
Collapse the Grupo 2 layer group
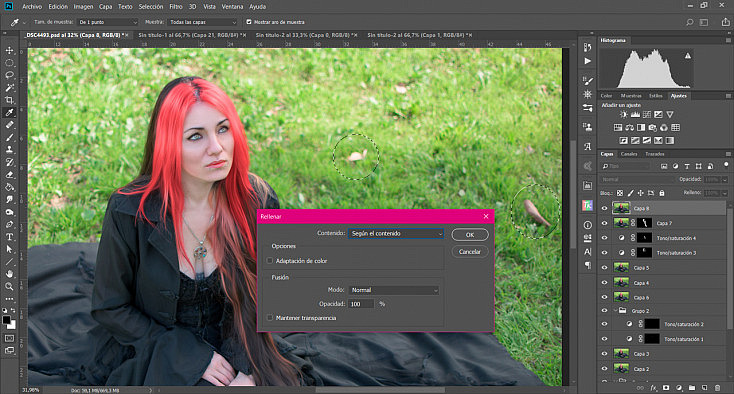click(x=616, y=311)
